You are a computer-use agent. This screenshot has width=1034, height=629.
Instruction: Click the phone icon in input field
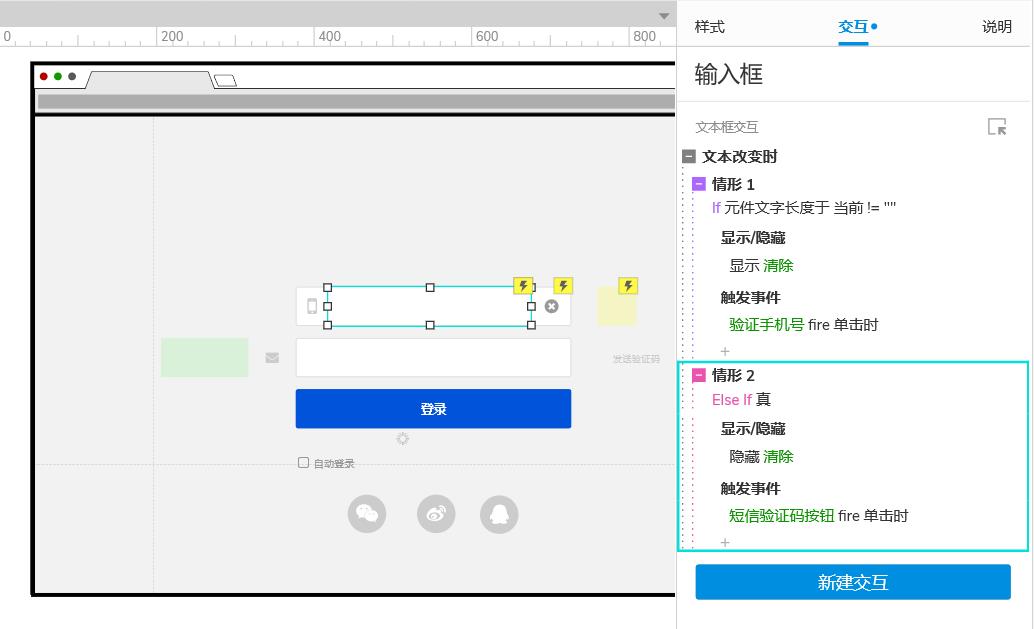[x=312, y=306]
